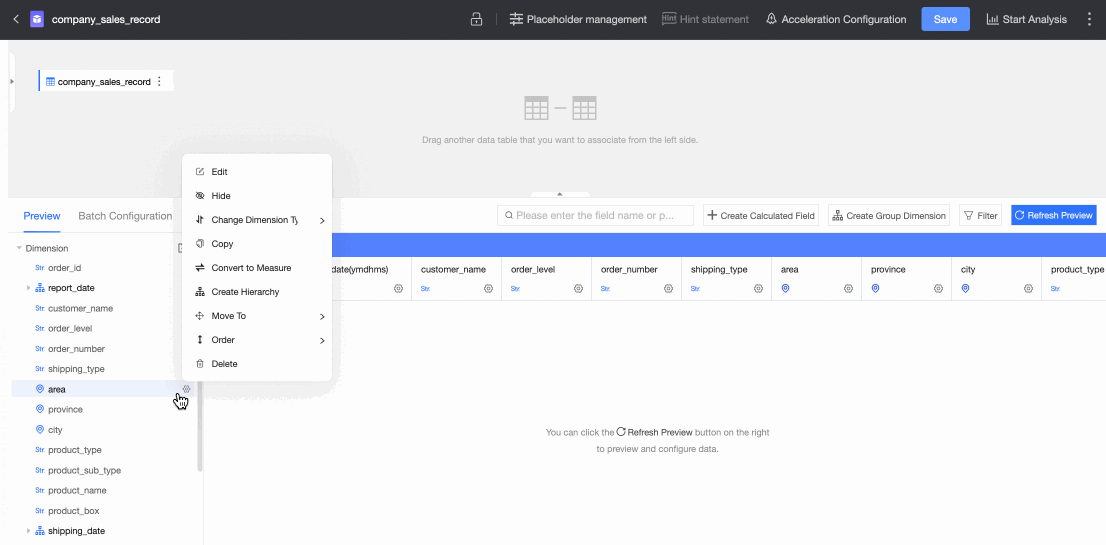The width and height of the screenshot is (1106, 545).
Task: Open settings gear for date(ymdhms) column
Action: [x=399, y=288]
